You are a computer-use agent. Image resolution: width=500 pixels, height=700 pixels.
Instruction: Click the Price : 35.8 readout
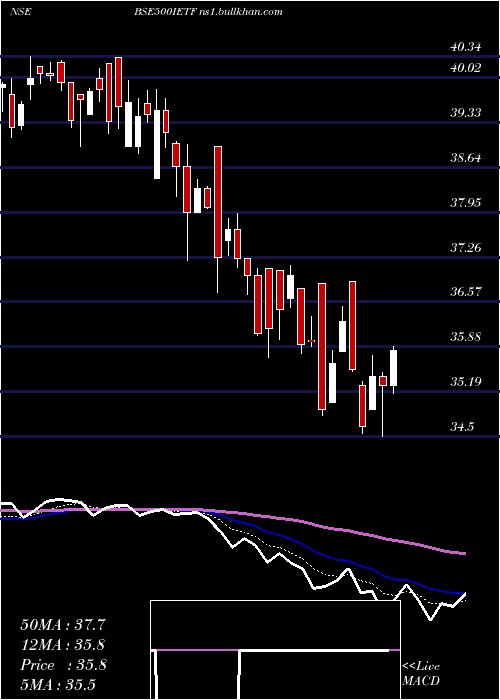pyautogui.click(x=63, y=665)
